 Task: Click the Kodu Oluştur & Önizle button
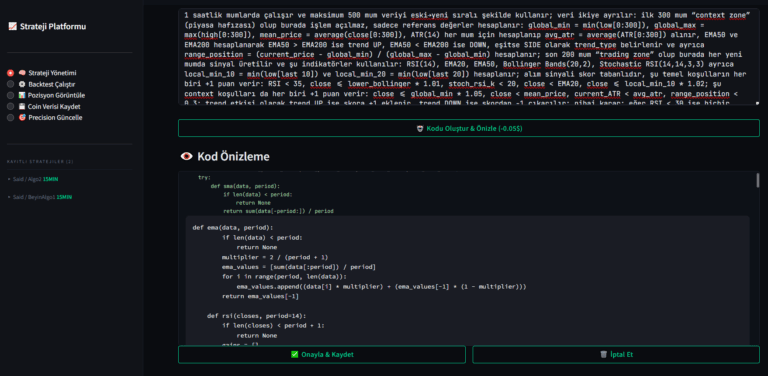coord(469,128)
